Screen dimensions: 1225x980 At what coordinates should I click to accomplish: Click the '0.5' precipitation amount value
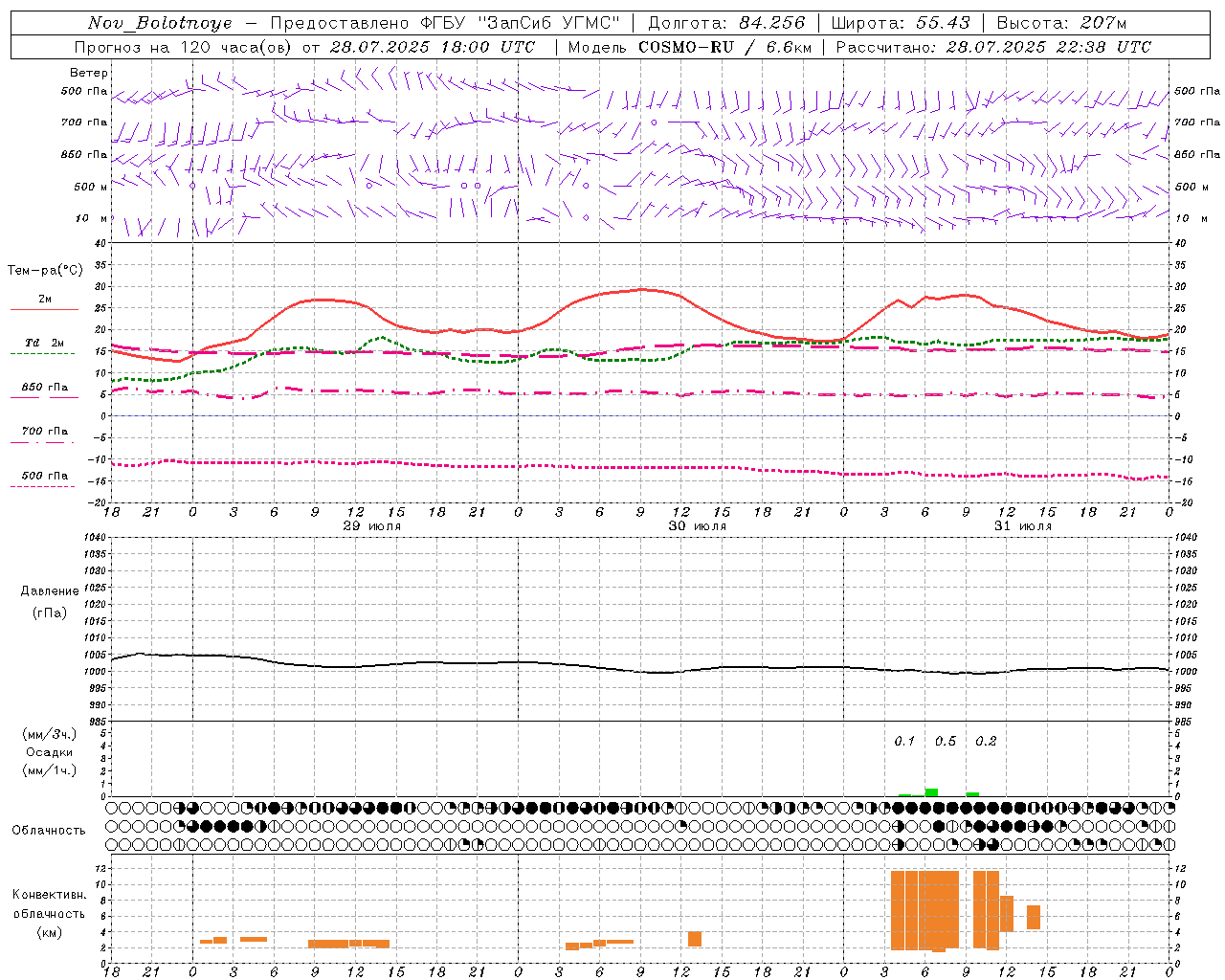(946, 742)
